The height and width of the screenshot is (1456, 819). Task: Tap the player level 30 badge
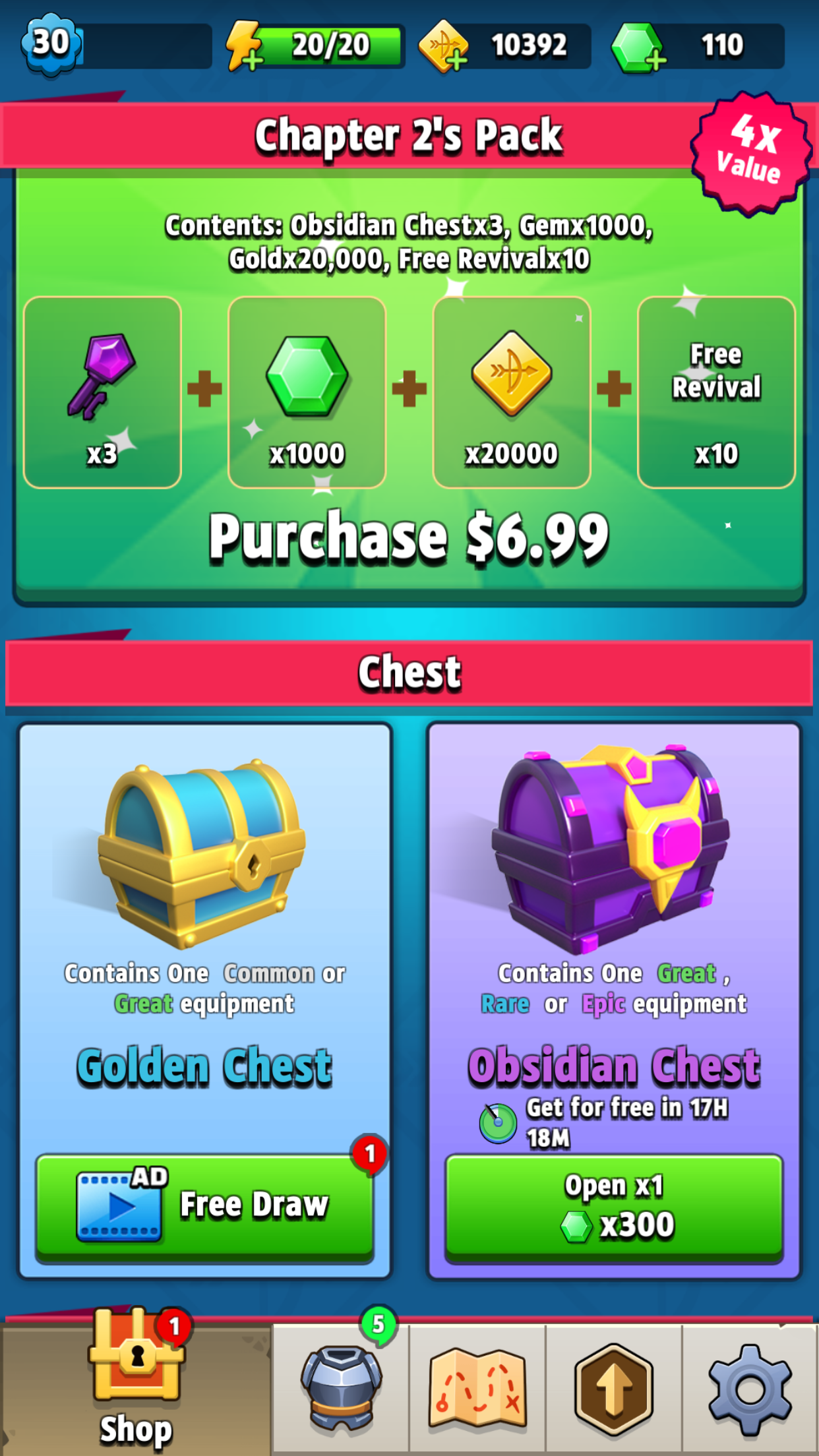tap(51, 44)
